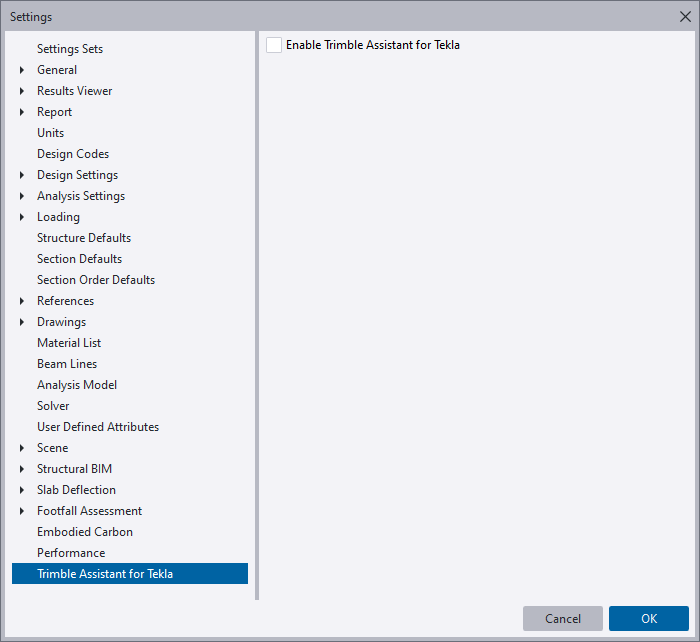Image resolution: width=700 pixels, height=642 pixels.
Task: Enable Trimble Assistant for Tekla checkbox
Action: tap(274, 45)
